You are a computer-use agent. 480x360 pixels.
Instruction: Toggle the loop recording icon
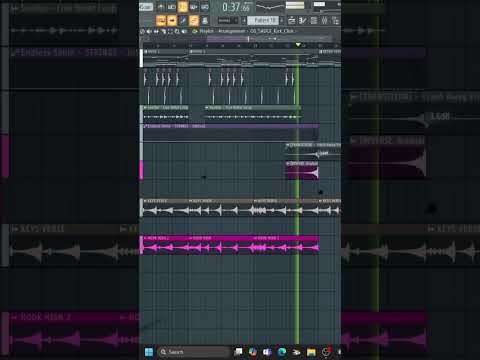click(x=205, y=7)
